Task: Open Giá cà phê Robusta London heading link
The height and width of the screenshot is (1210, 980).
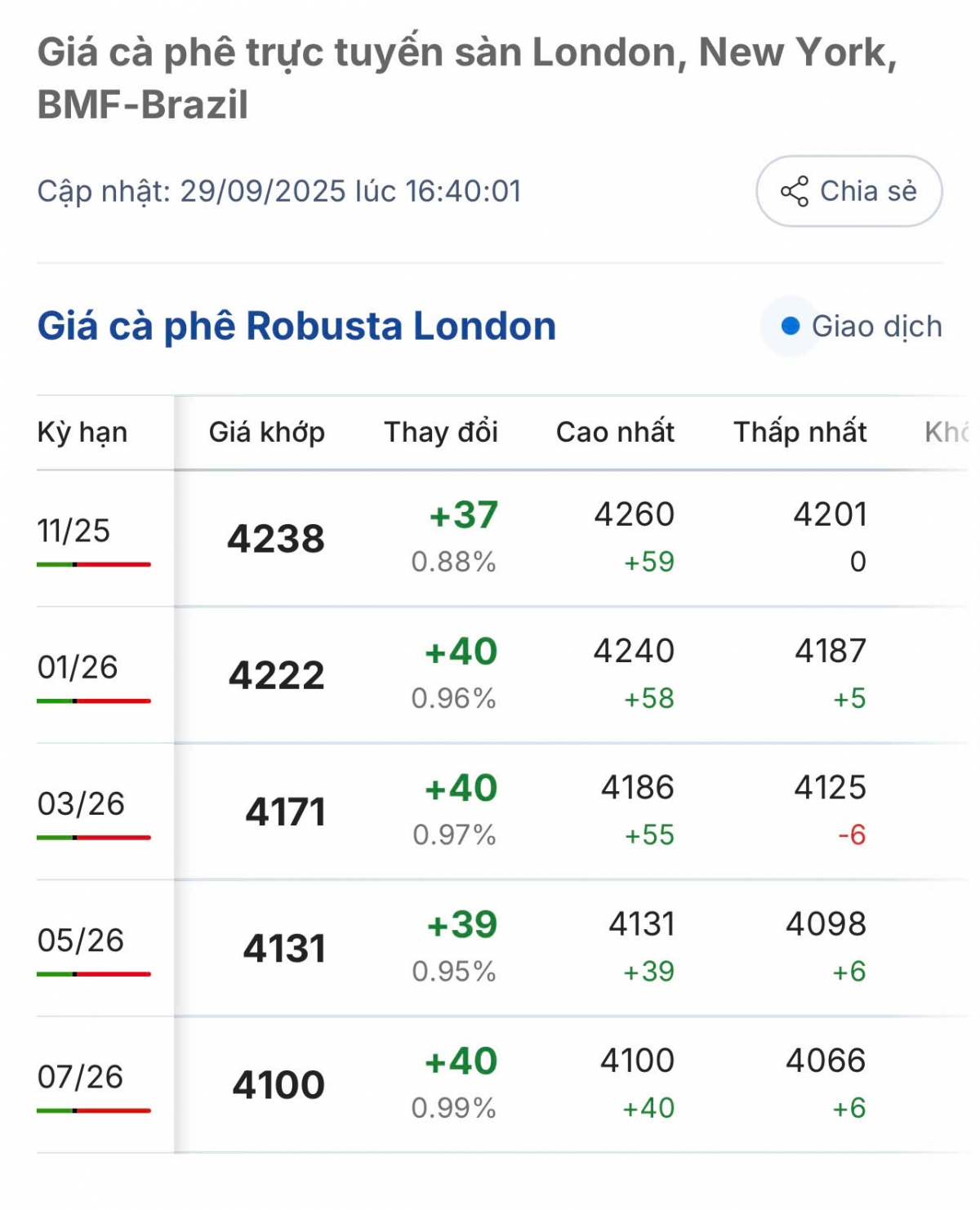Action: [x=296, y=326]
